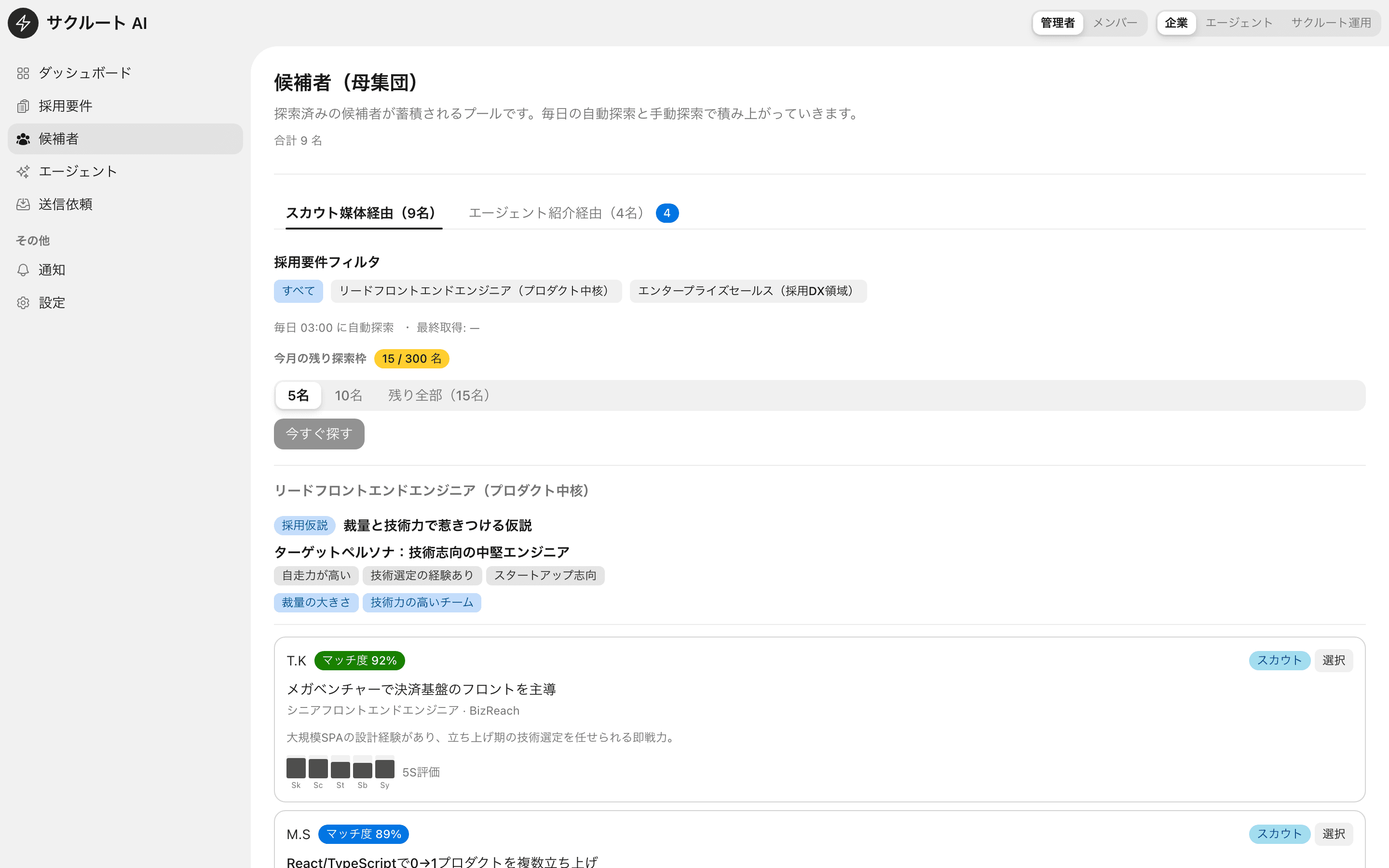Click the 送信依頼 inbox icon
Image resolution: width=1389 pixels, height=868 pixels.
(23, 204)
